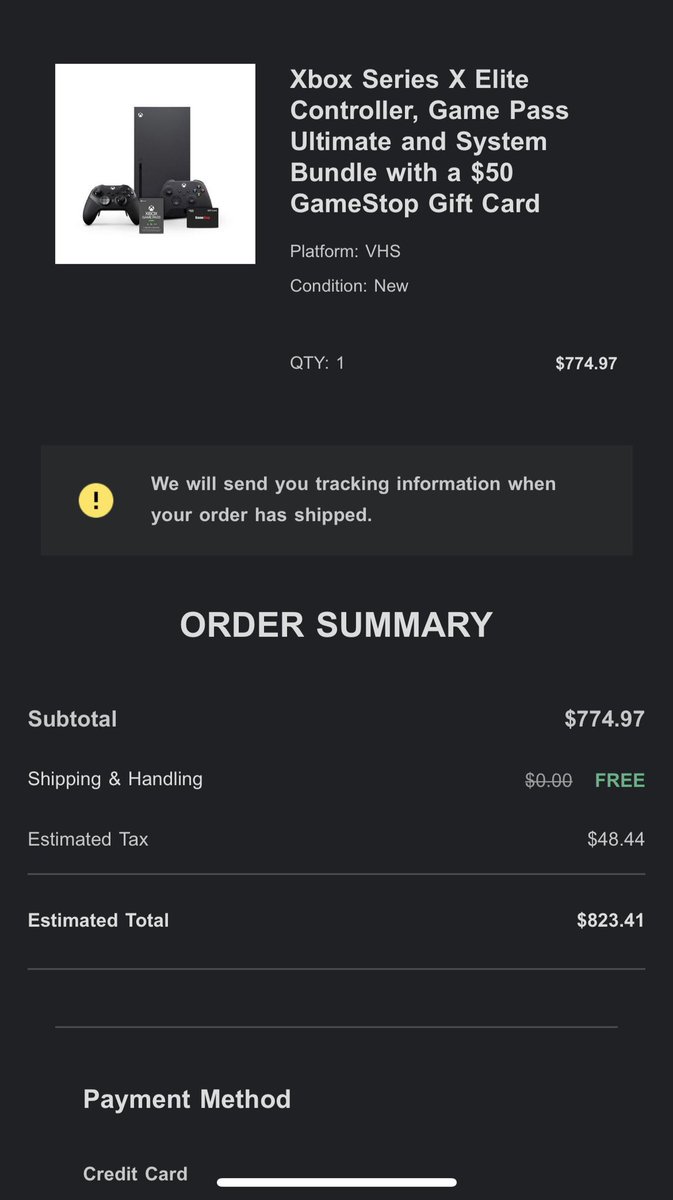Tap the Condition: New label
The image size is (673, 1200).
click(x=349, y=286)
